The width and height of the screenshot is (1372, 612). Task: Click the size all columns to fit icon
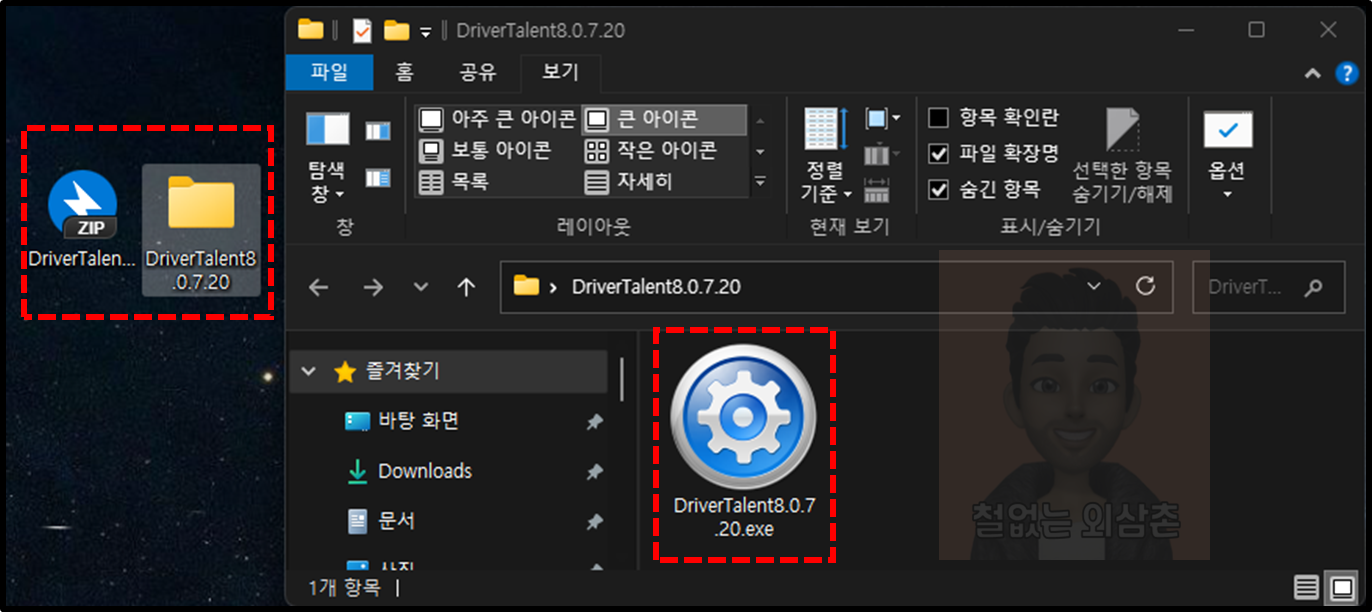[877, 189]
